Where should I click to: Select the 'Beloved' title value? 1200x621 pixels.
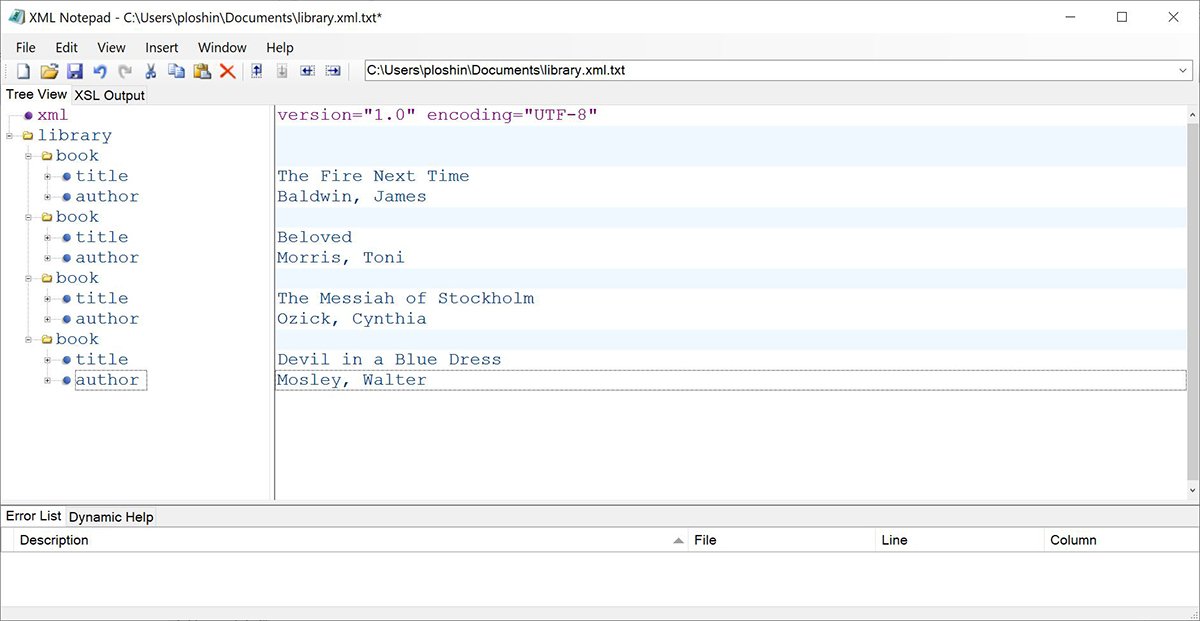[x=315, y=237]
